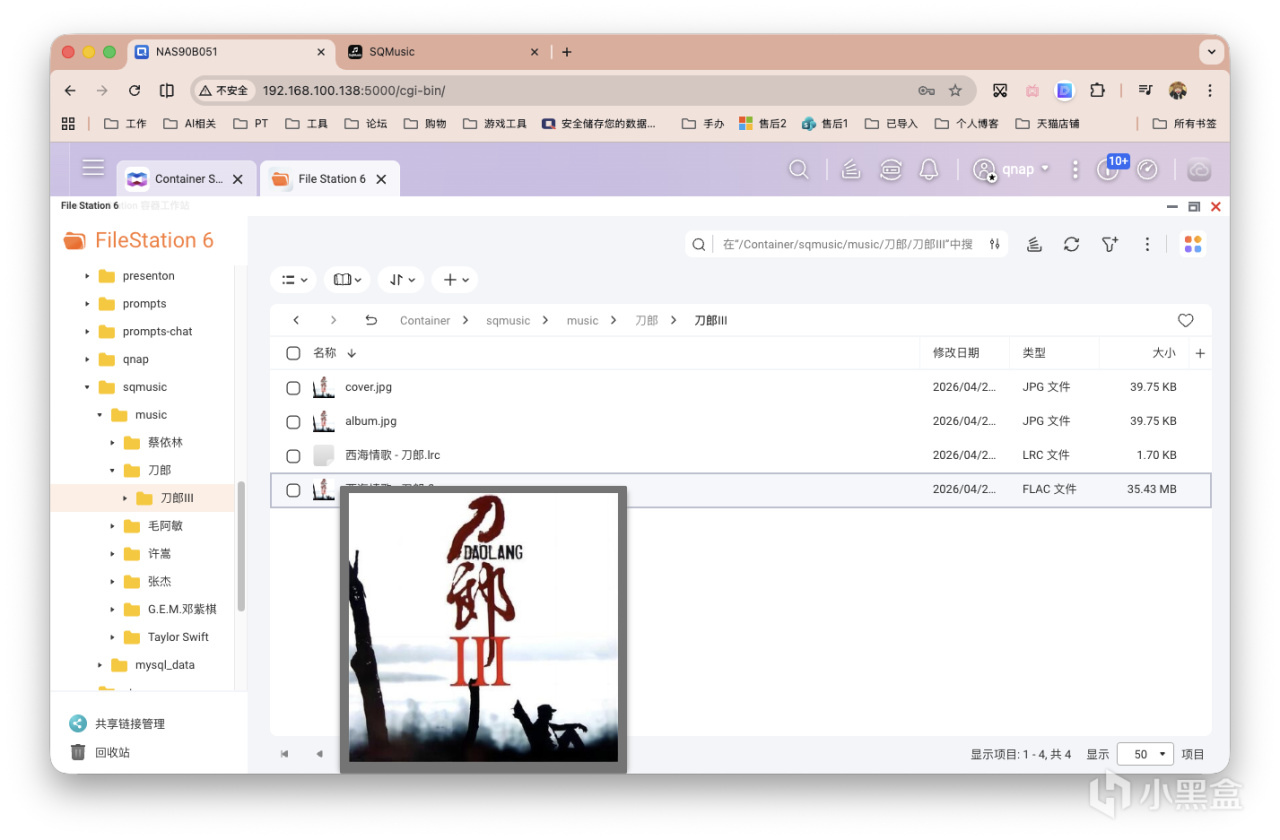Open the QTS main hamburger menu
The width and height of the screenshot is (1280, 840).
click(93, 168)
